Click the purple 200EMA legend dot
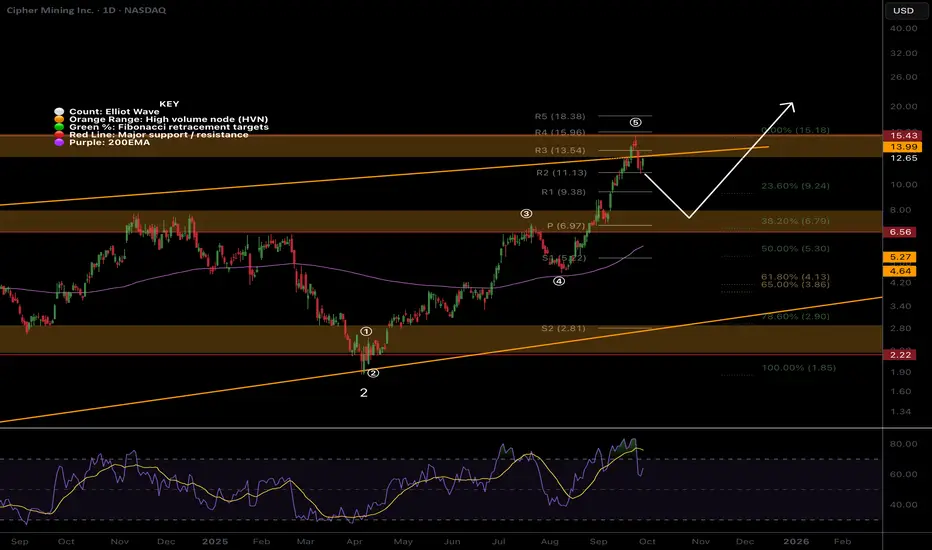 (59, 142)
